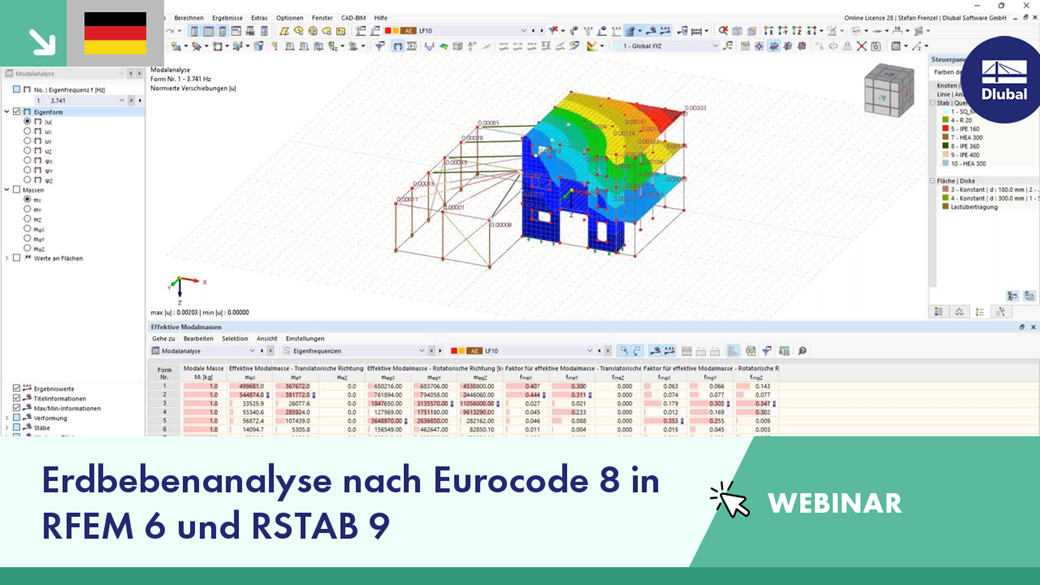Image resolution: width=1040 pixels, height=585 pixels.
Task: Select the uZ radio button under Eigenform
Action: [x=27, y=151]
